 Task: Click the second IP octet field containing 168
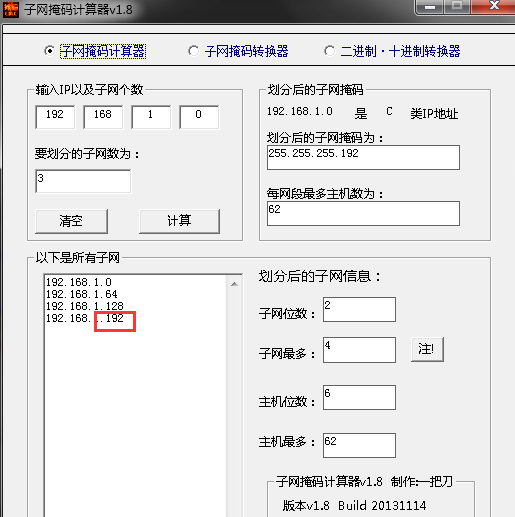tap(103, 117)
